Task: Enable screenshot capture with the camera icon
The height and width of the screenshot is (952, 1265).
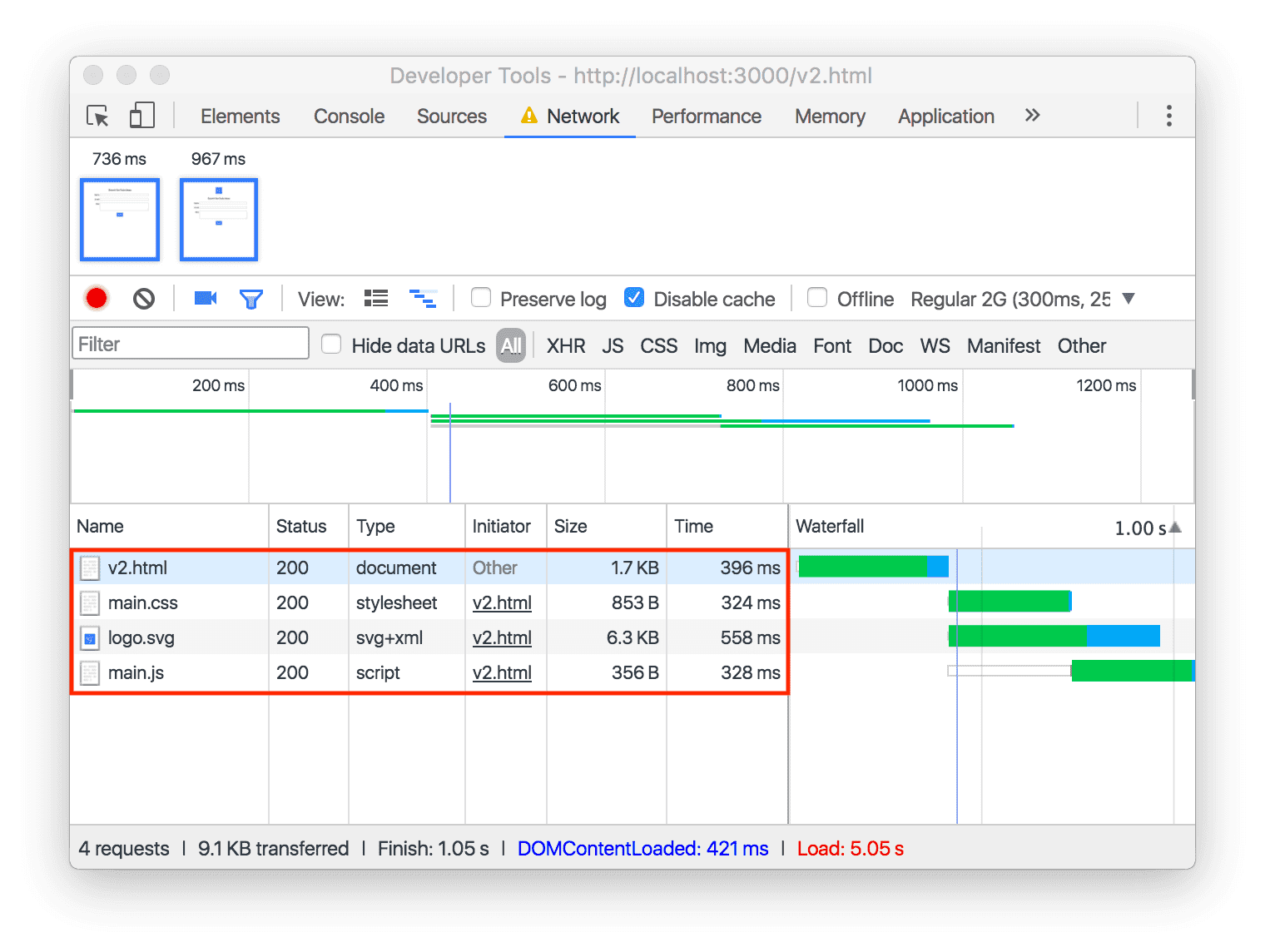Action: (205, 298)
